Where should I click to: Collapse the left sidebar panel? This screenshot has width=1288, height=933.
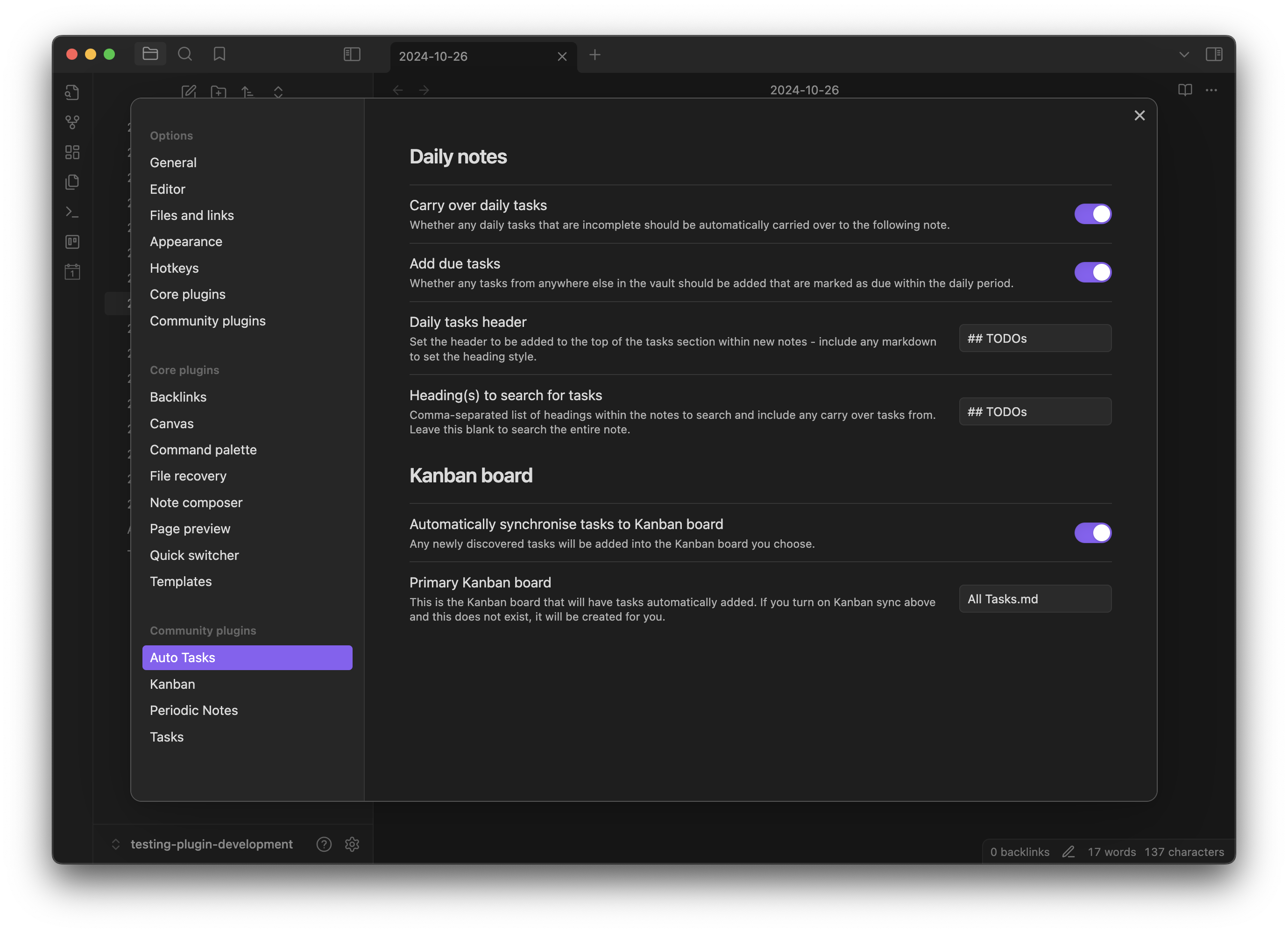pos(352,55)
